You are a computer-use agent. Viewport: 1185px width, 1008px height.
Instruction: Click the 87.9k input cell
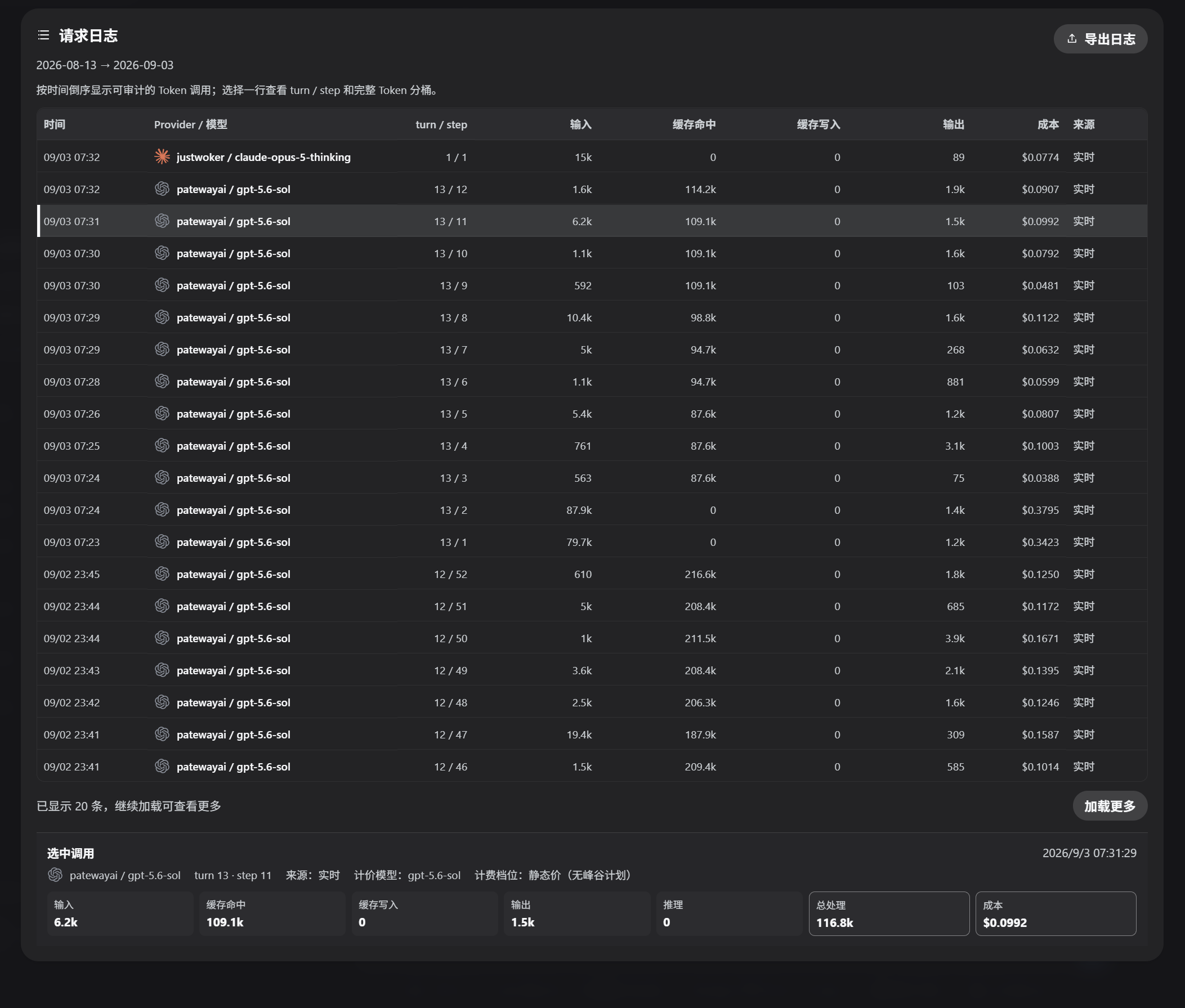click(579, 509)
